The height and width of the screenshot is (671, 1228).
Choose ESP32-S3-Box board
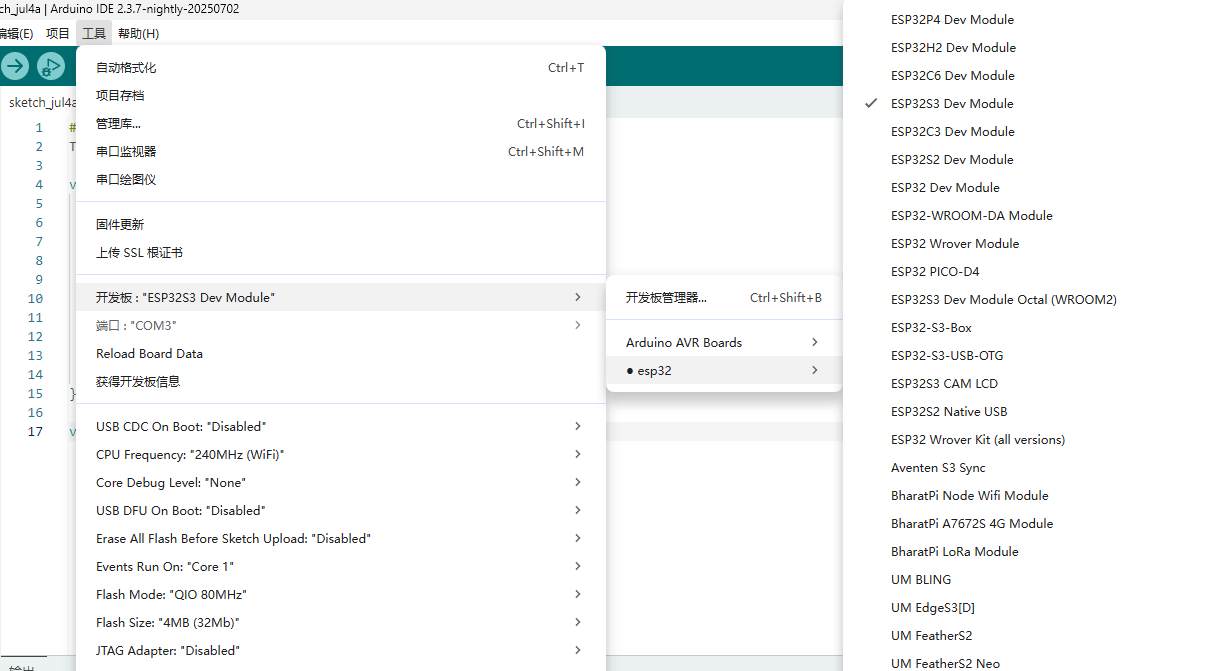(x=1035, y=328)
